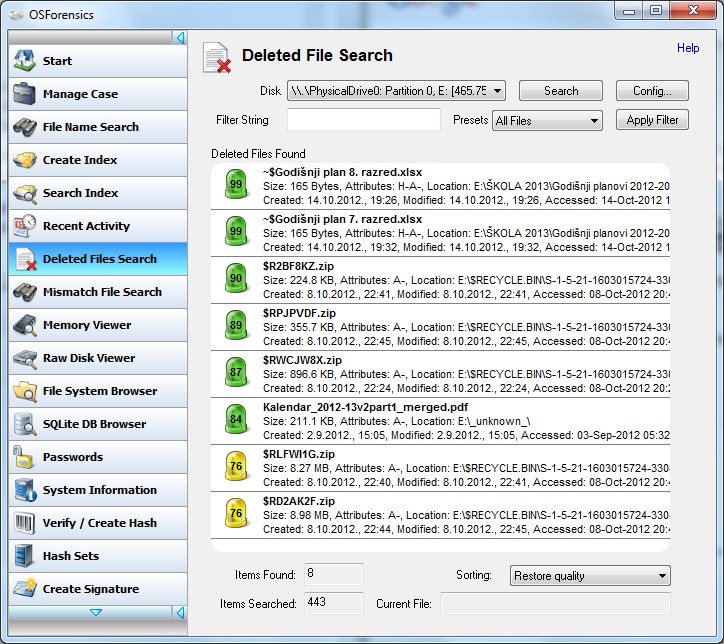This screenshot has width=724, height=644.
Task: Switch to Raw Disk Viewer section
Action: coord(88,358)
